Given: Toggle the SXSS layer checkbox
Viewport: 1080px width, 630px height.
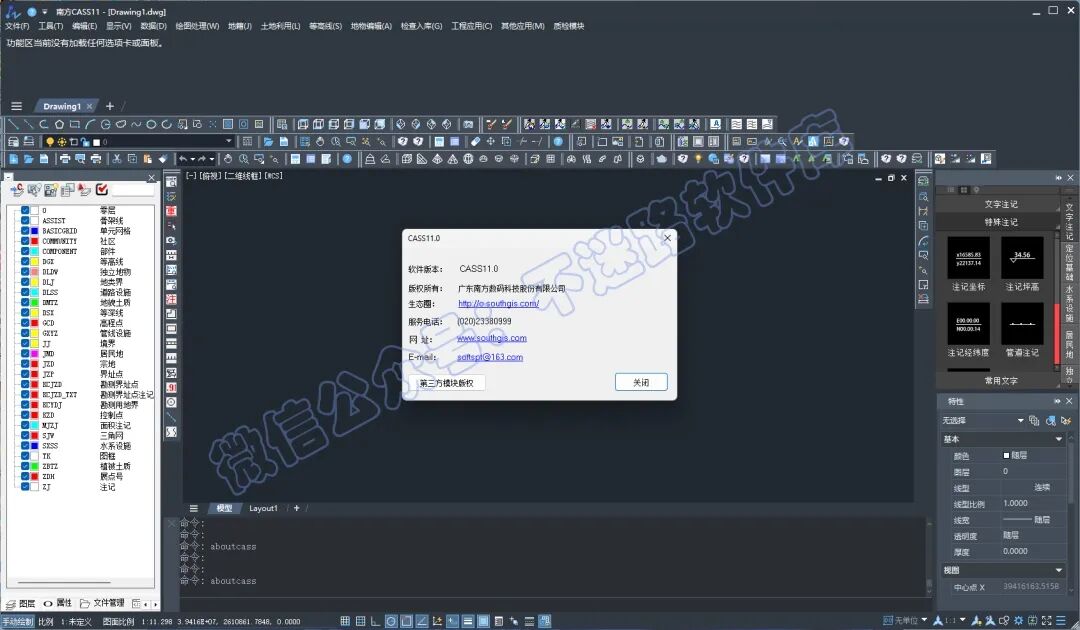Looking at the screenshot, I should [25, 445].
